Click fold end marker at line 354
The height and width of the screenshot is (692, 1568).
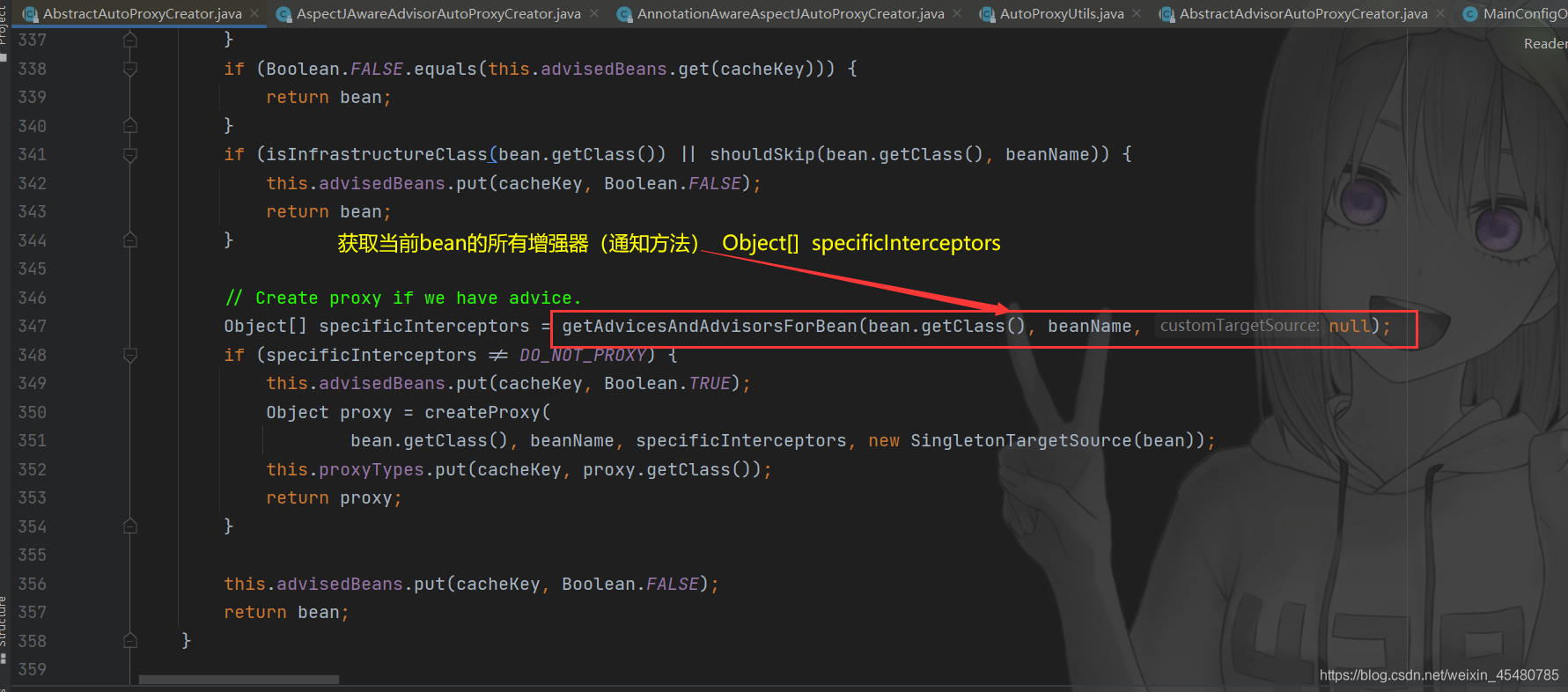130,526
